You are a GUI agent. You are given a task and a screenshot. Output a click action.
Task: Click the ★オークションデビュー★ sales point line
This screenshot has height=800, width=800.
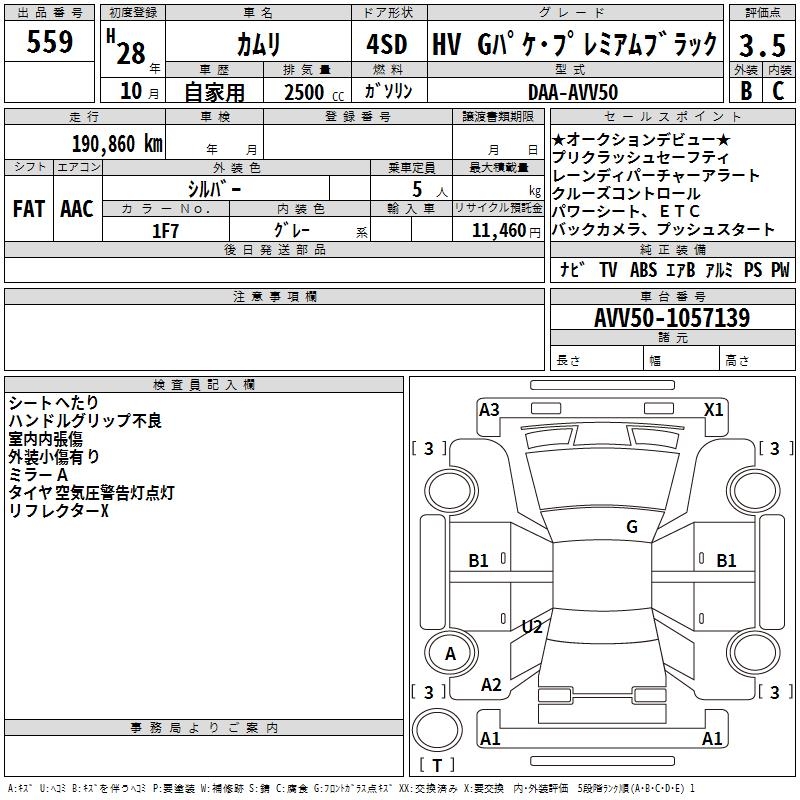pyautogui.click(x=641, y=139)
